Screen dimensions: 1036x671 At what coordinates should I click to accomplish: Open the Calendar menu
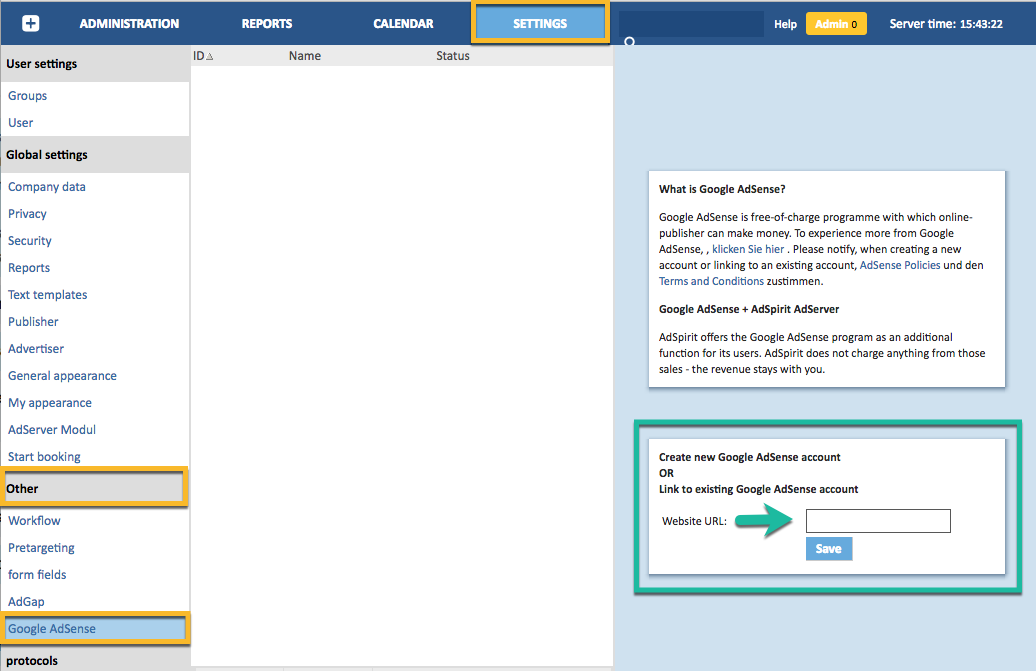coord(403,24)
